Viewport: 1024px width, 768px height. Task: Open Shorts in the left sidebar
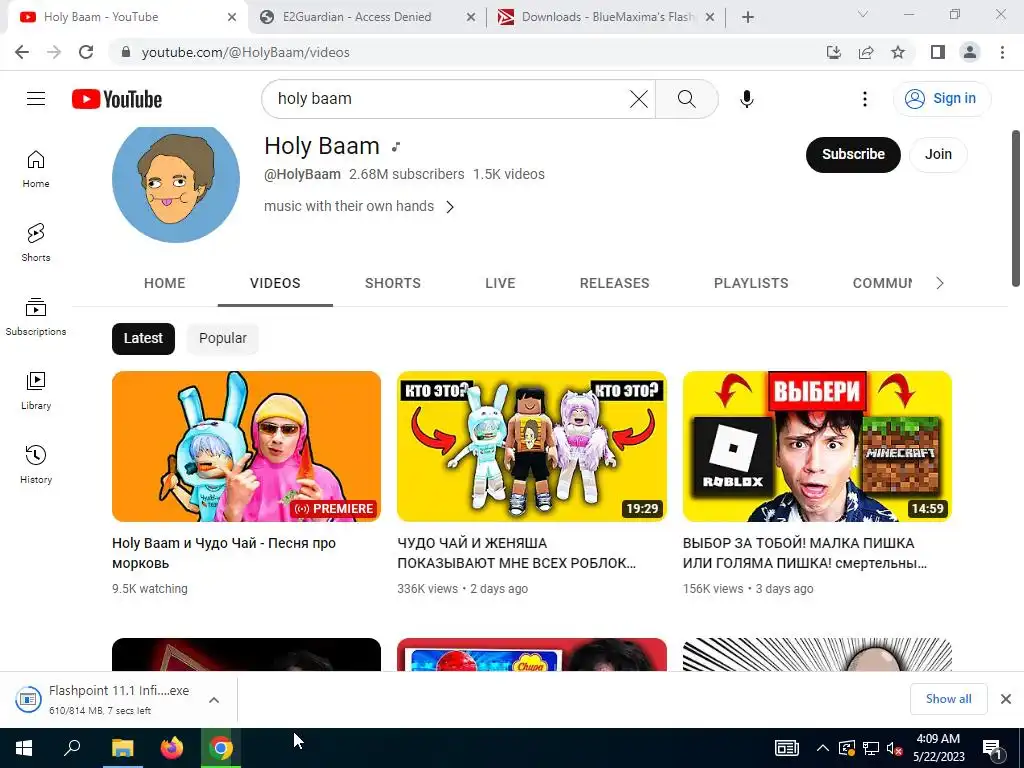tap(36, 243)
